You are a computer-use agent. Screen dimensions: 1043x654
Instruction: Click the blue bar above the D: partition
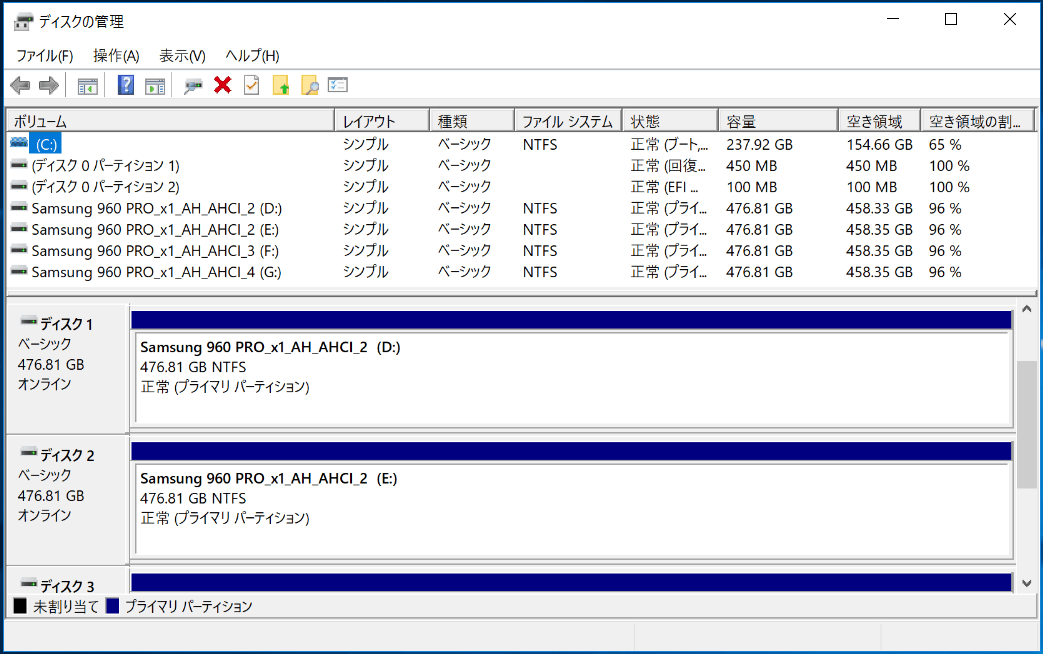click(571, 320)
